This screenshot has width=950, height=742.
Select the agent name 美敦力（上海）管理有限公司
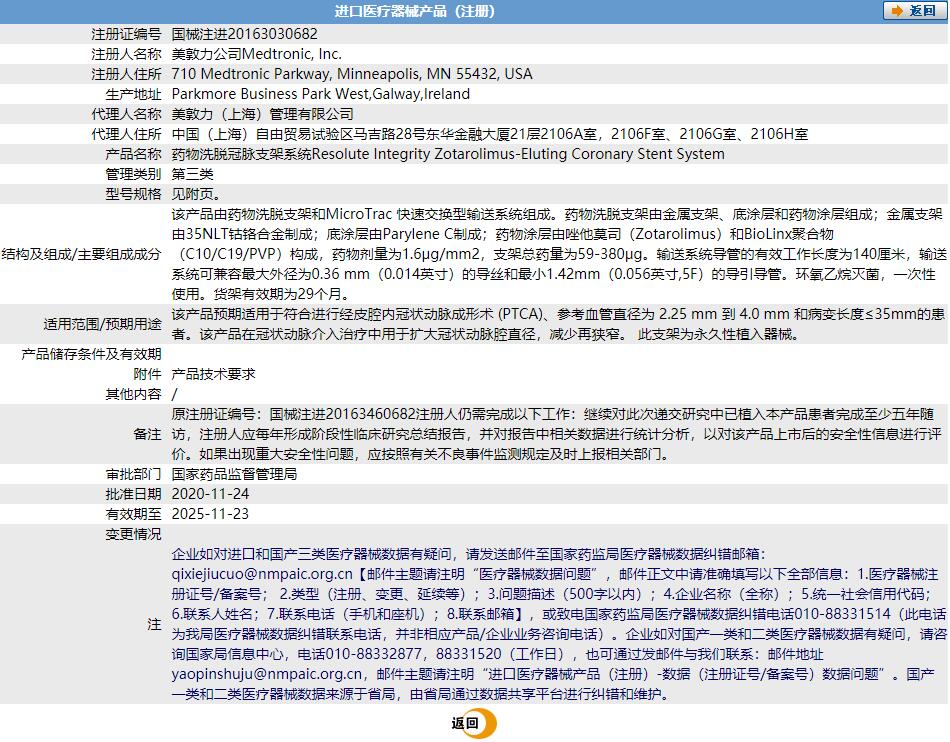pyautogui.click(x=262, y=114)
